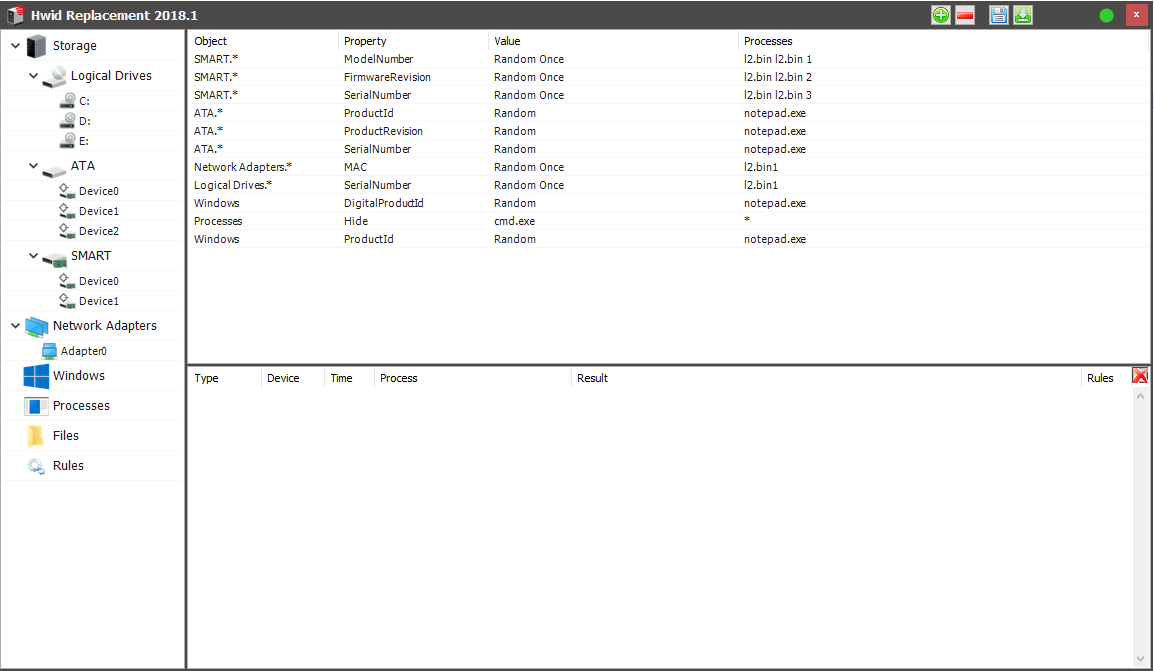Collapse the ATA tree node

point(33,166)
